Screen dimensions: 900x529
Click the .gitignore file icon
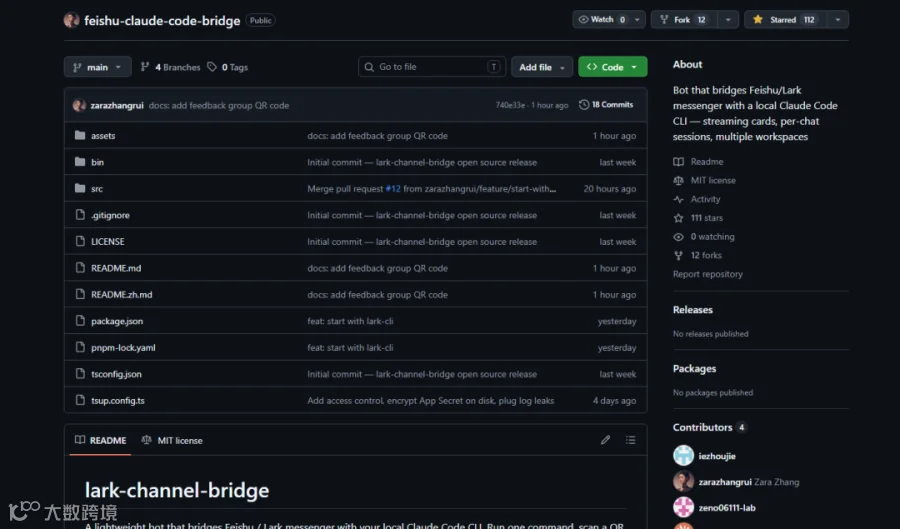point(80,215)
